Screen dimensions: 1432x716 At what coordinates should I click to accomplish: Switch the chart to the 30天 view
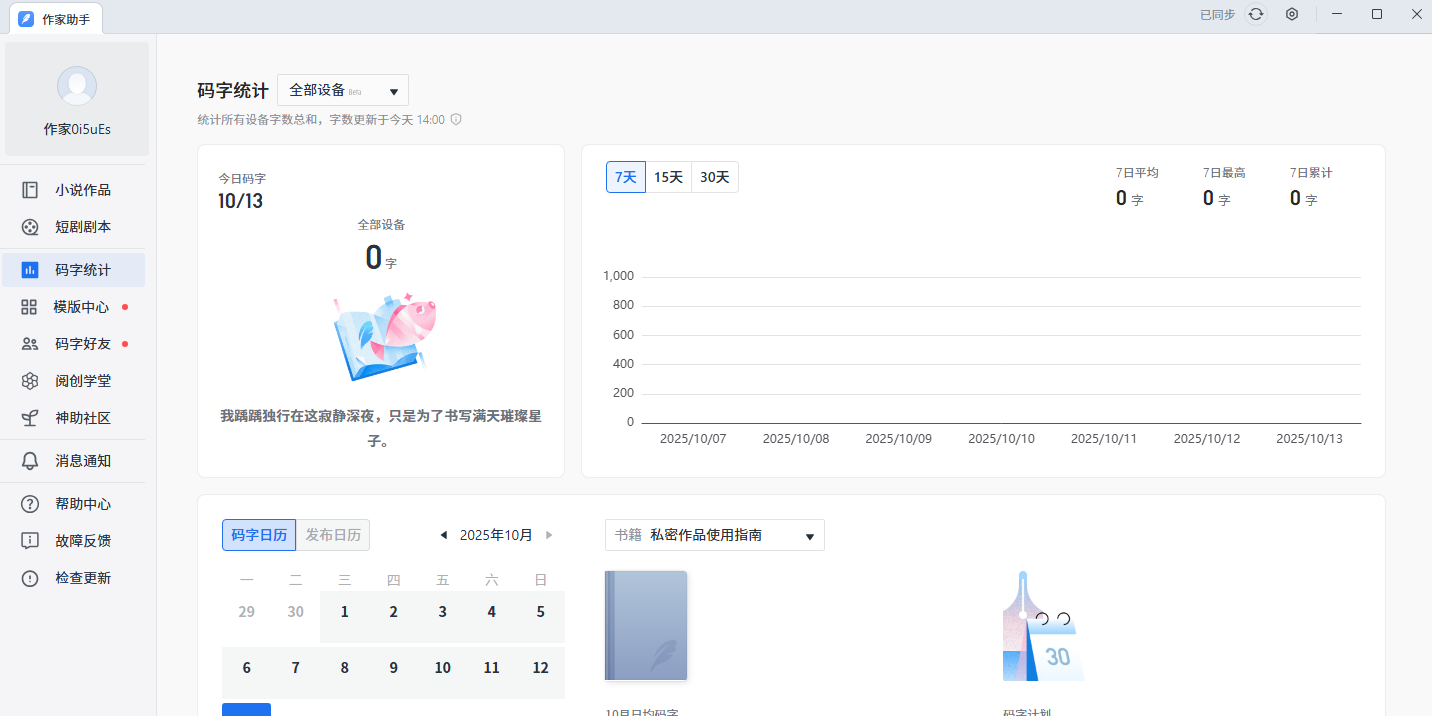click(x=713, y=176)
